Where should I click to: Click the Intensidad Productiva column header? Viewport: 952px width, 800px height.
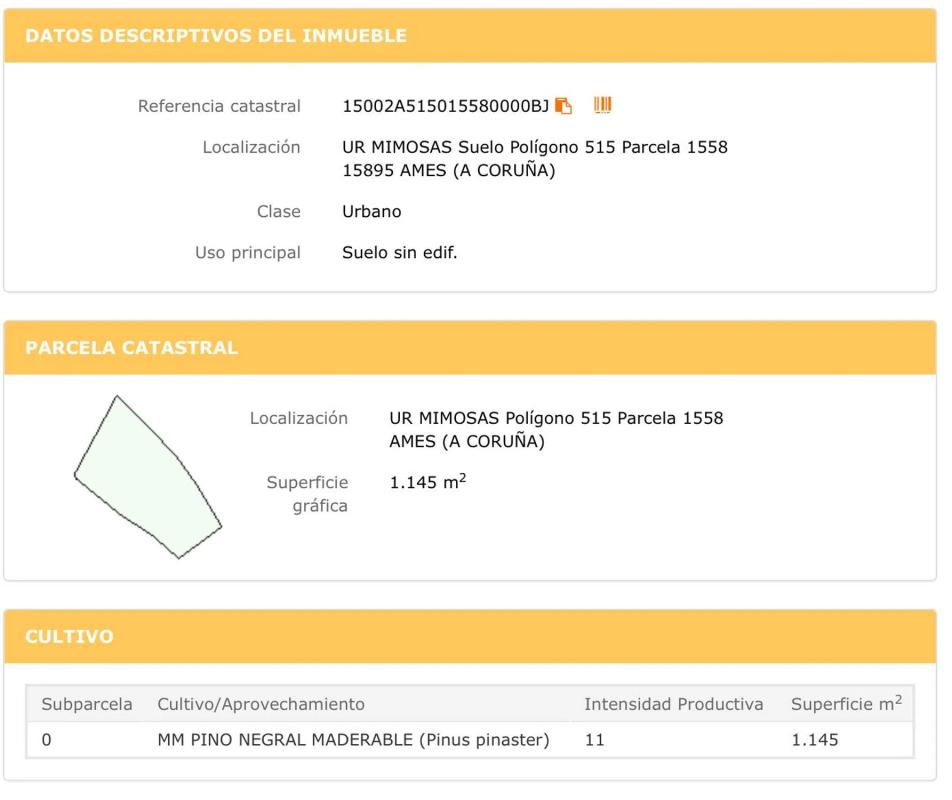[674, 704]
